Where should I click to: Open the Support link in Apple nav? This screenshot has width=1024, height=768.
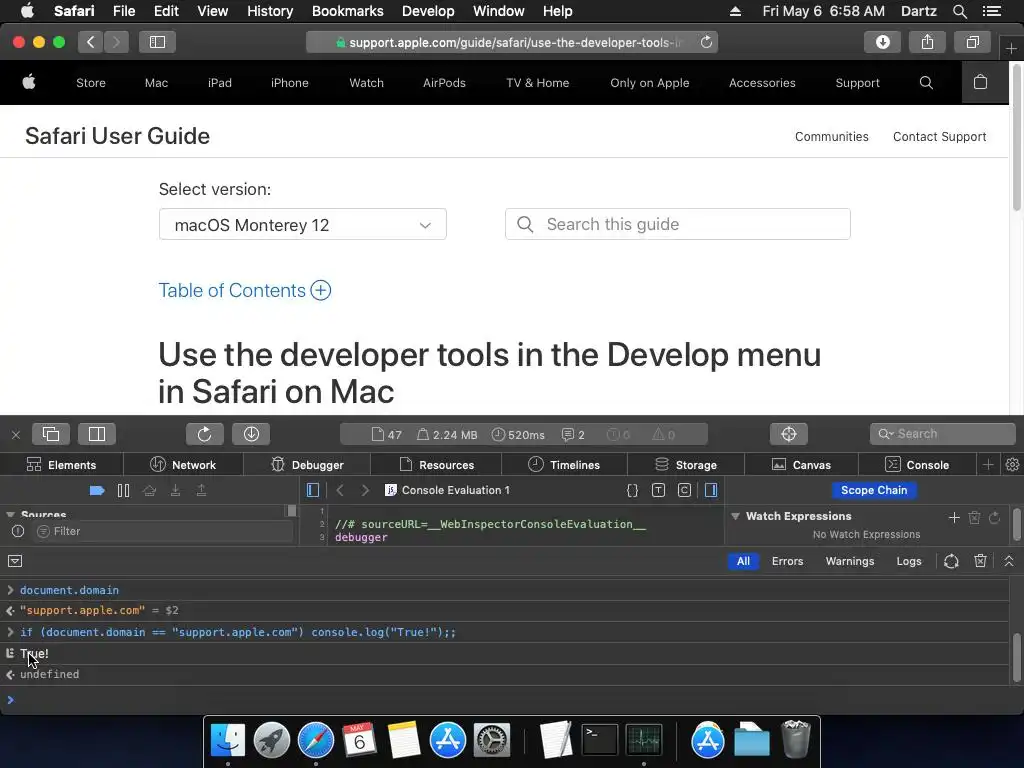[x=857, y=83]
